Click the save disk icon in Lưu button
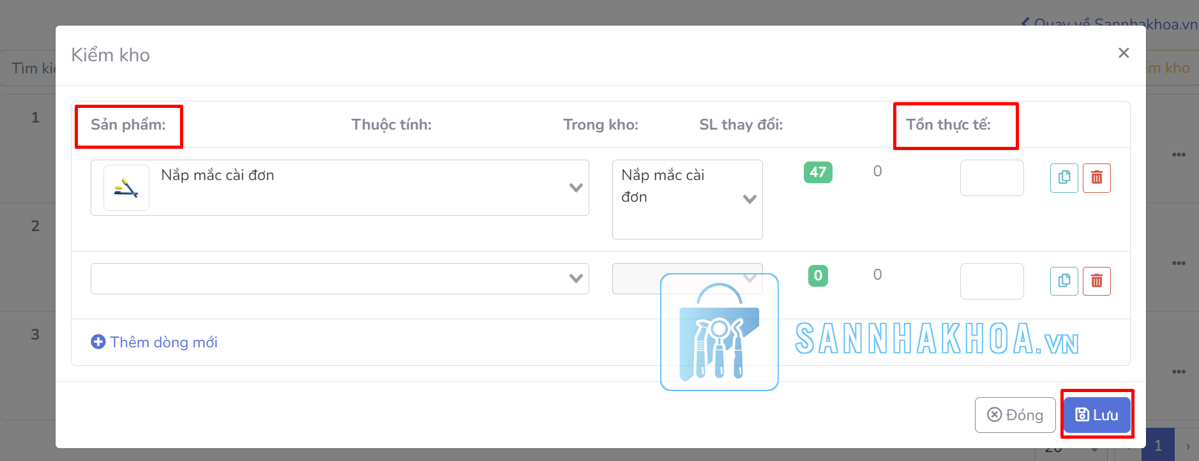Image resolution: width=1199 pixels, height=461 pixels. 1082,415
